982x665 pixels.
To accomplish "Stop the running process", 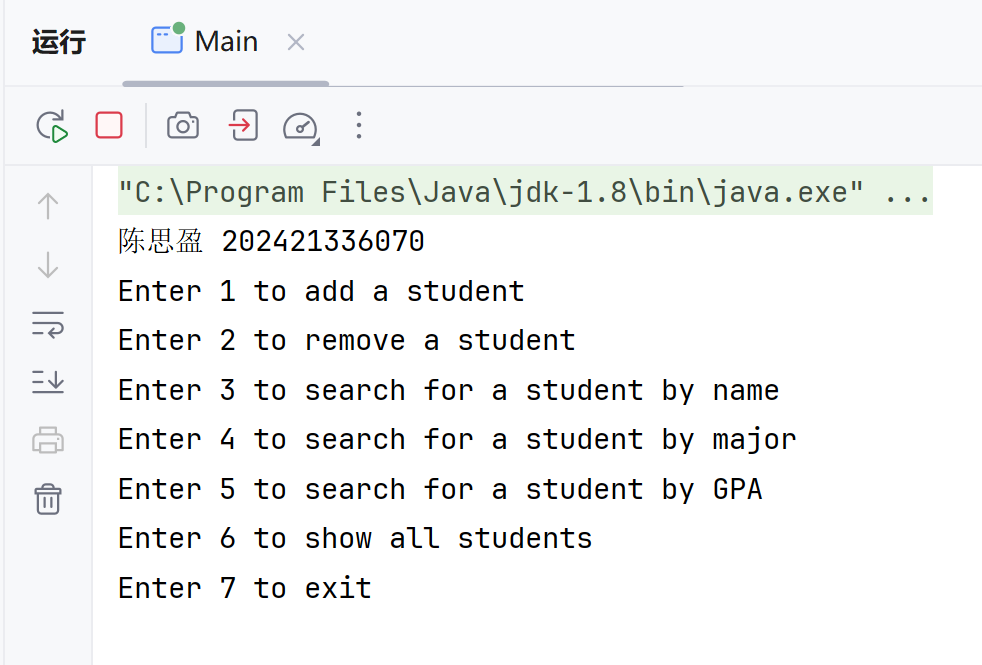I will (109, 126).
